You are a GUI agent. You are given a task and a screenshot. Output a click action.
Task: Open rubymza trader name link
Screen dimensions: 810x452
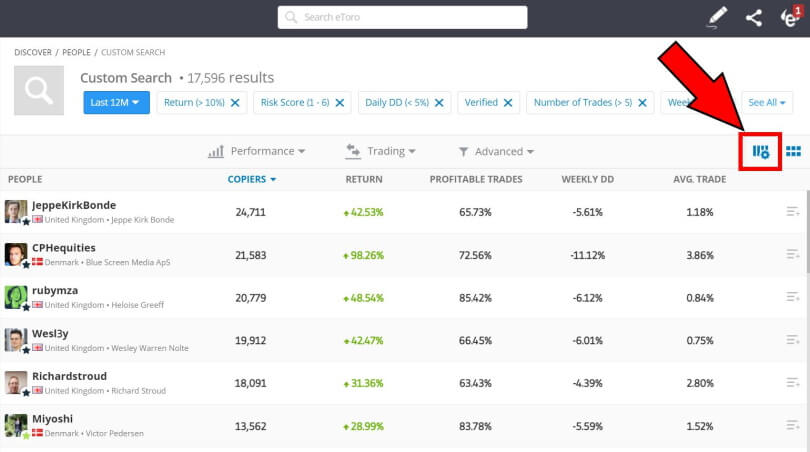[x=55, y=290]
